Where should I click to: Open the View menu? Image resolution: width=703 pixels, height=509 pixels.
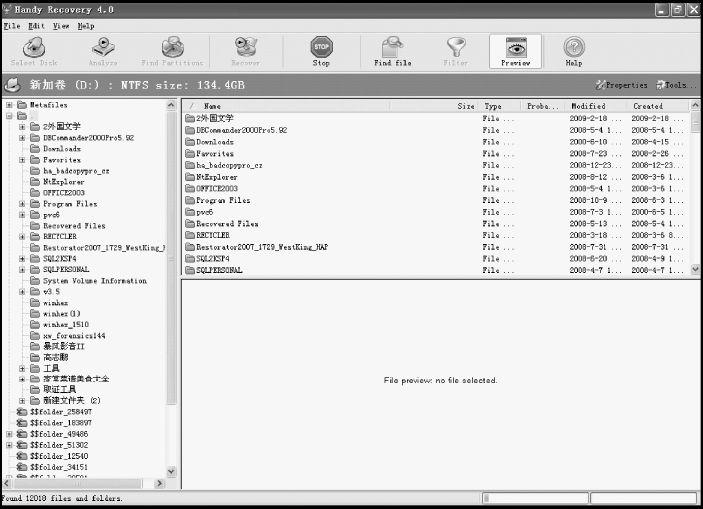click(x=61, y=25)
